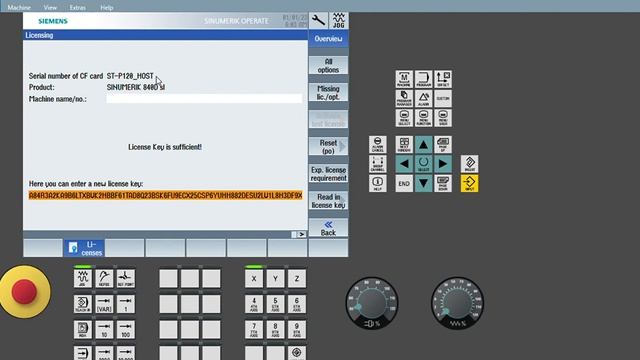Click the MENU SELECT key
This screenshot has height=360, width=640.
point(404,118)
